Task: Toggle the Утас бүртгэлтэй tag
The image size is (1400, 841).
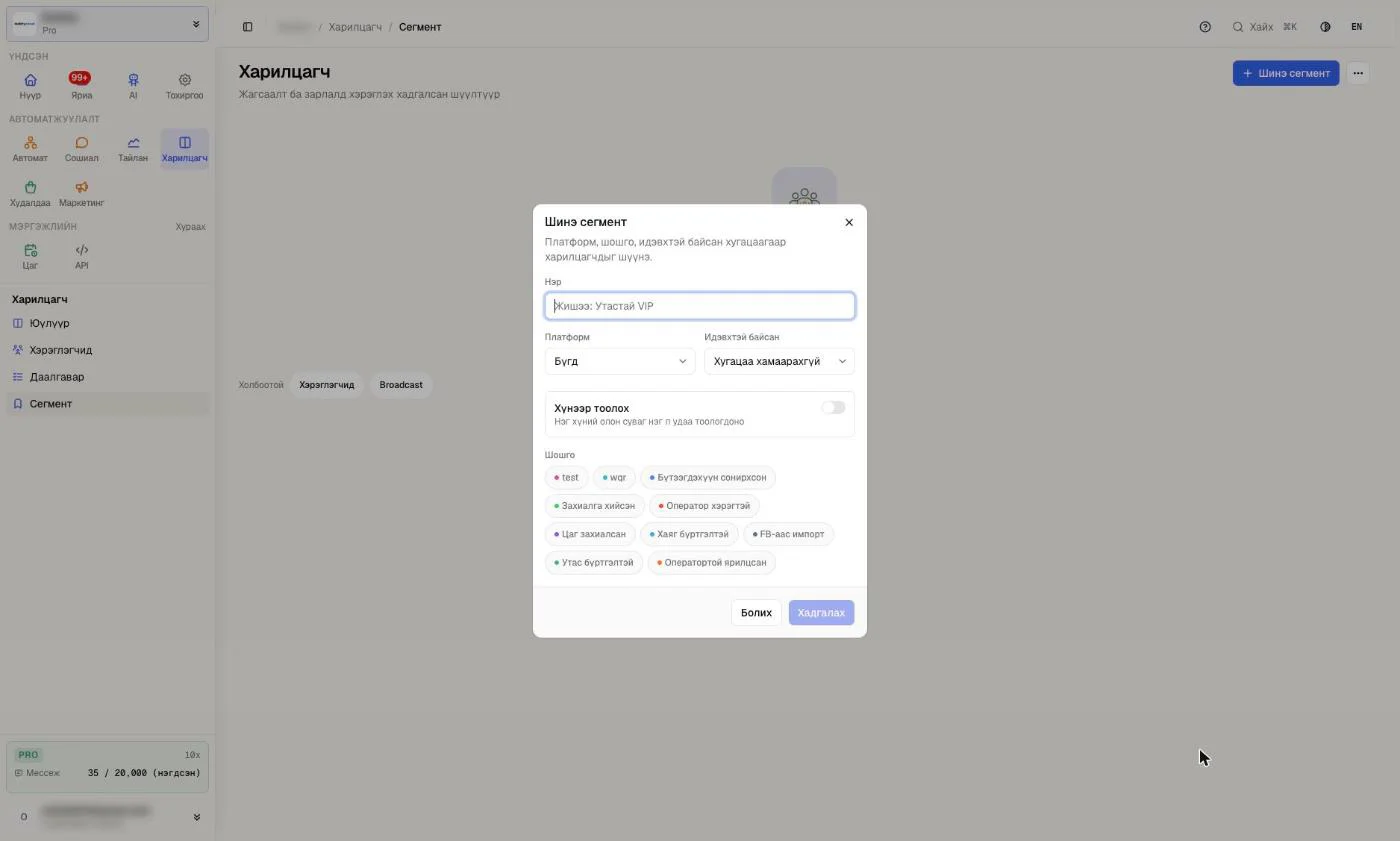Action: (594, 562)
